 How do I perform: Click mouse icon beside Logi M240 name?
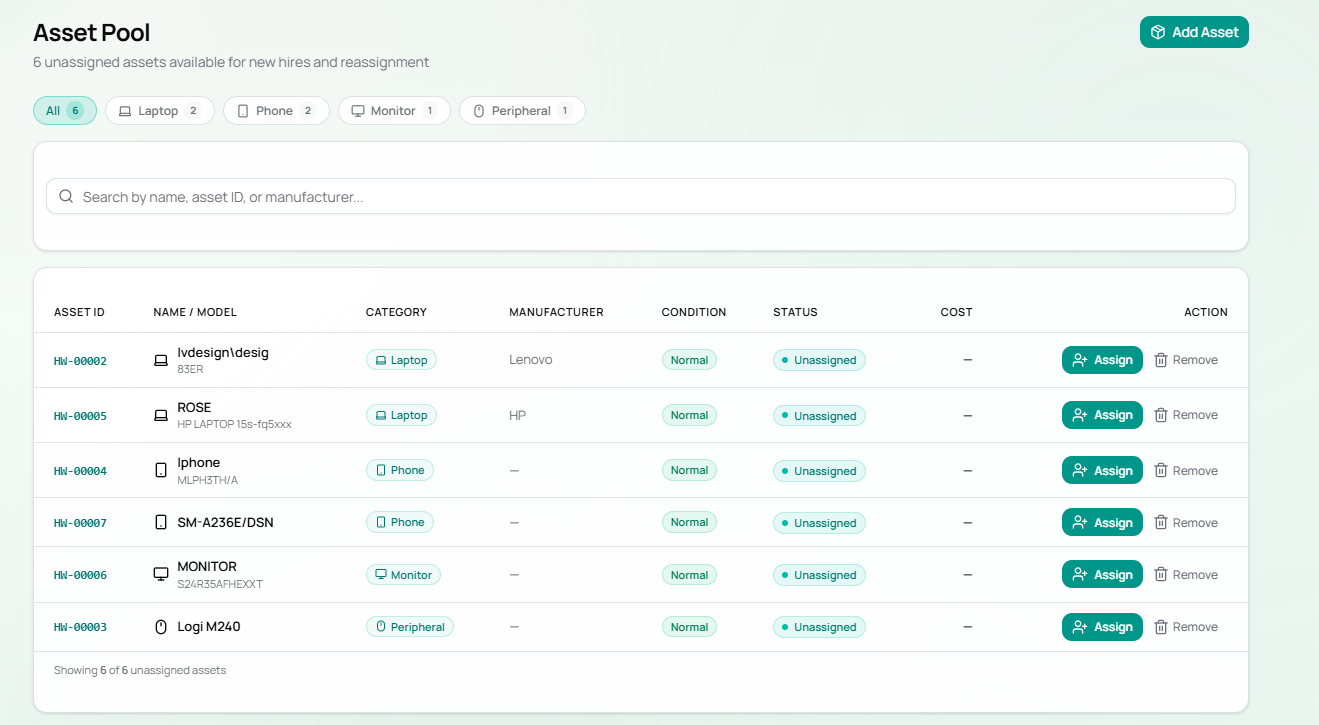coord(161,627)
